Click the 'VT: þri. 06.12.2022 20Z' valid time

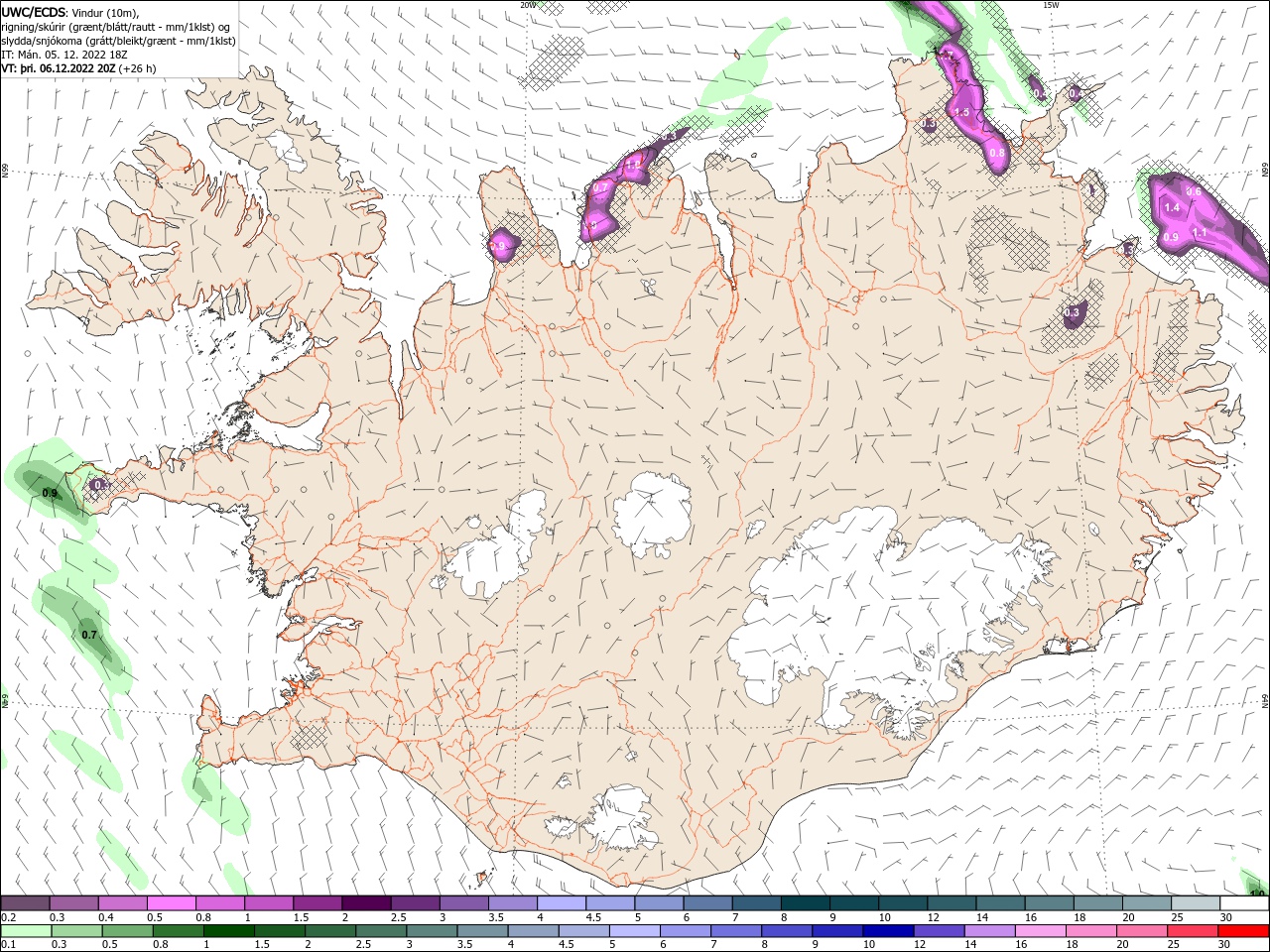[59, 68]
